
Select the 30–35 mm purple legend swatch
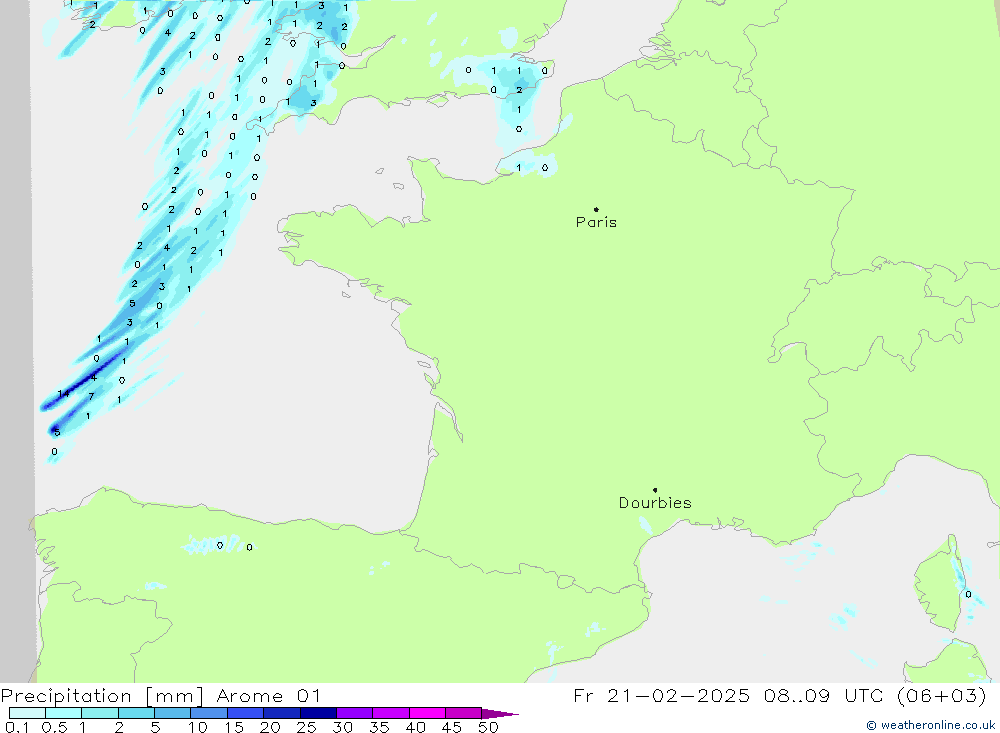354,713
